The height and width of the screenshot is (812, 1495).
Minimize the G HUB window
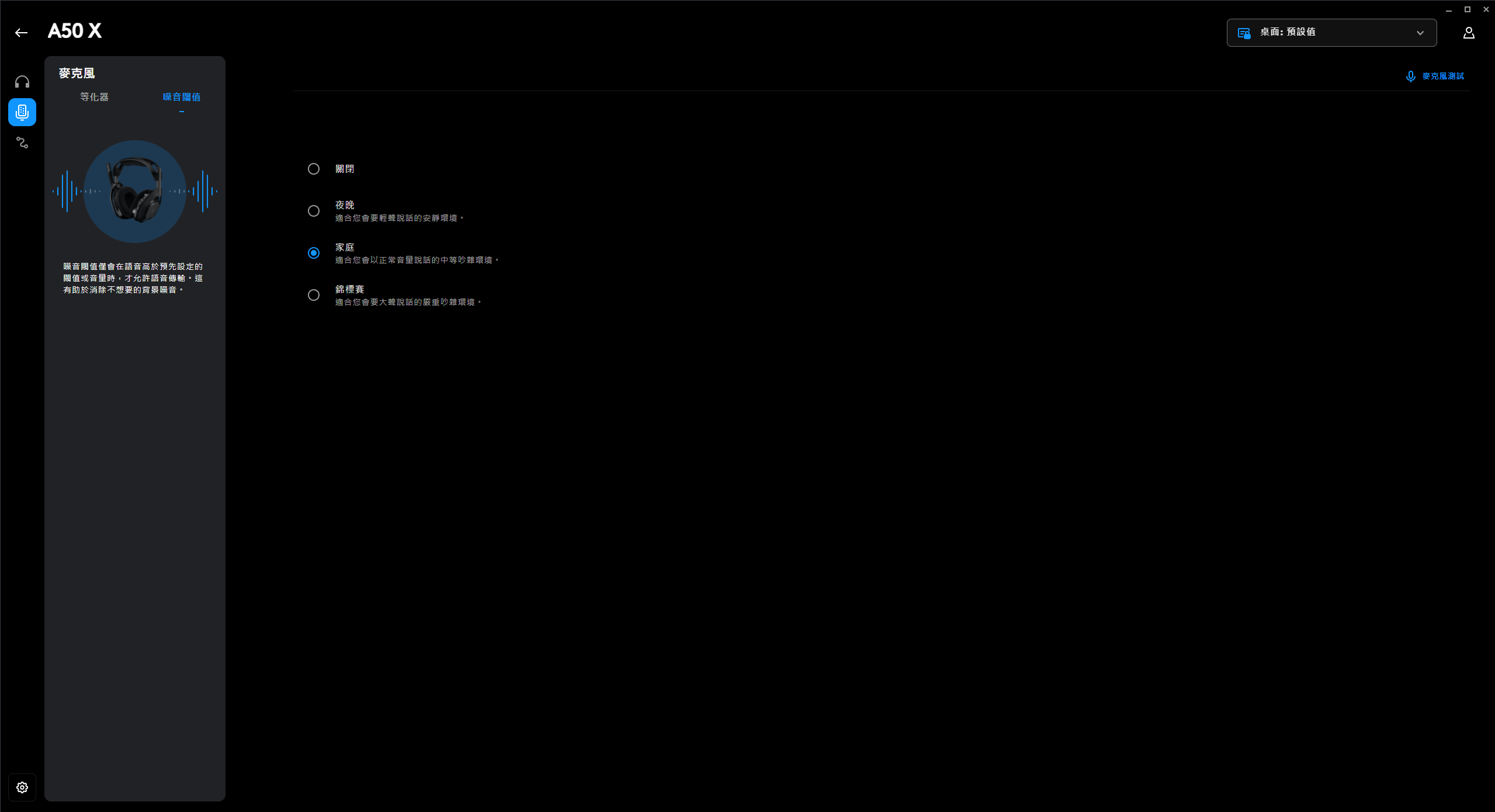(x=1449, y=9)
